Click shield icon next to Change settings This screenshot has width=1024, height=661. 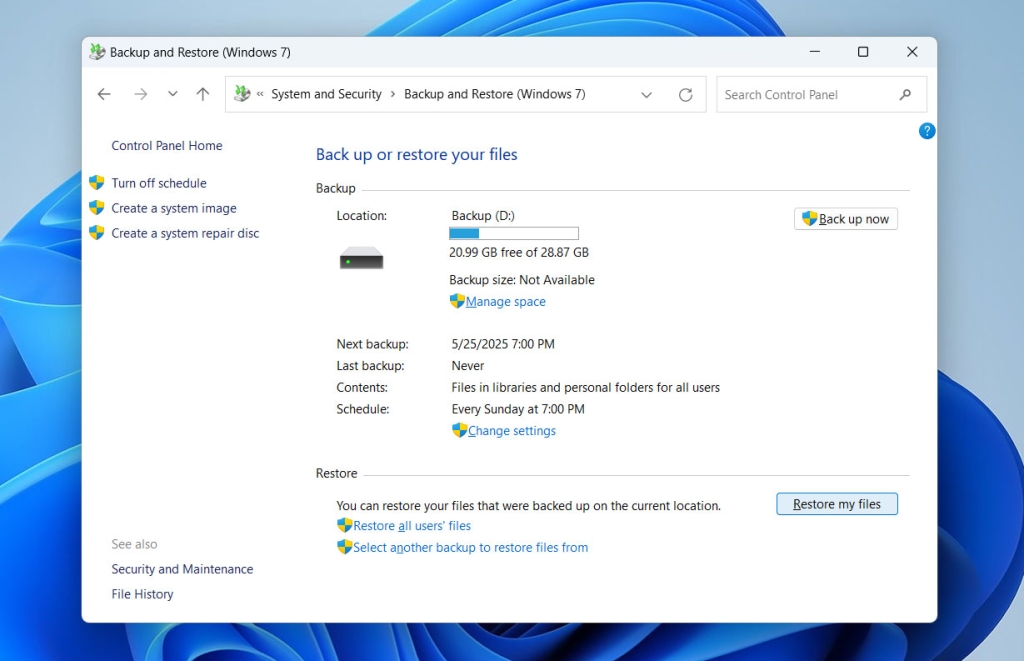pos(459,430)
